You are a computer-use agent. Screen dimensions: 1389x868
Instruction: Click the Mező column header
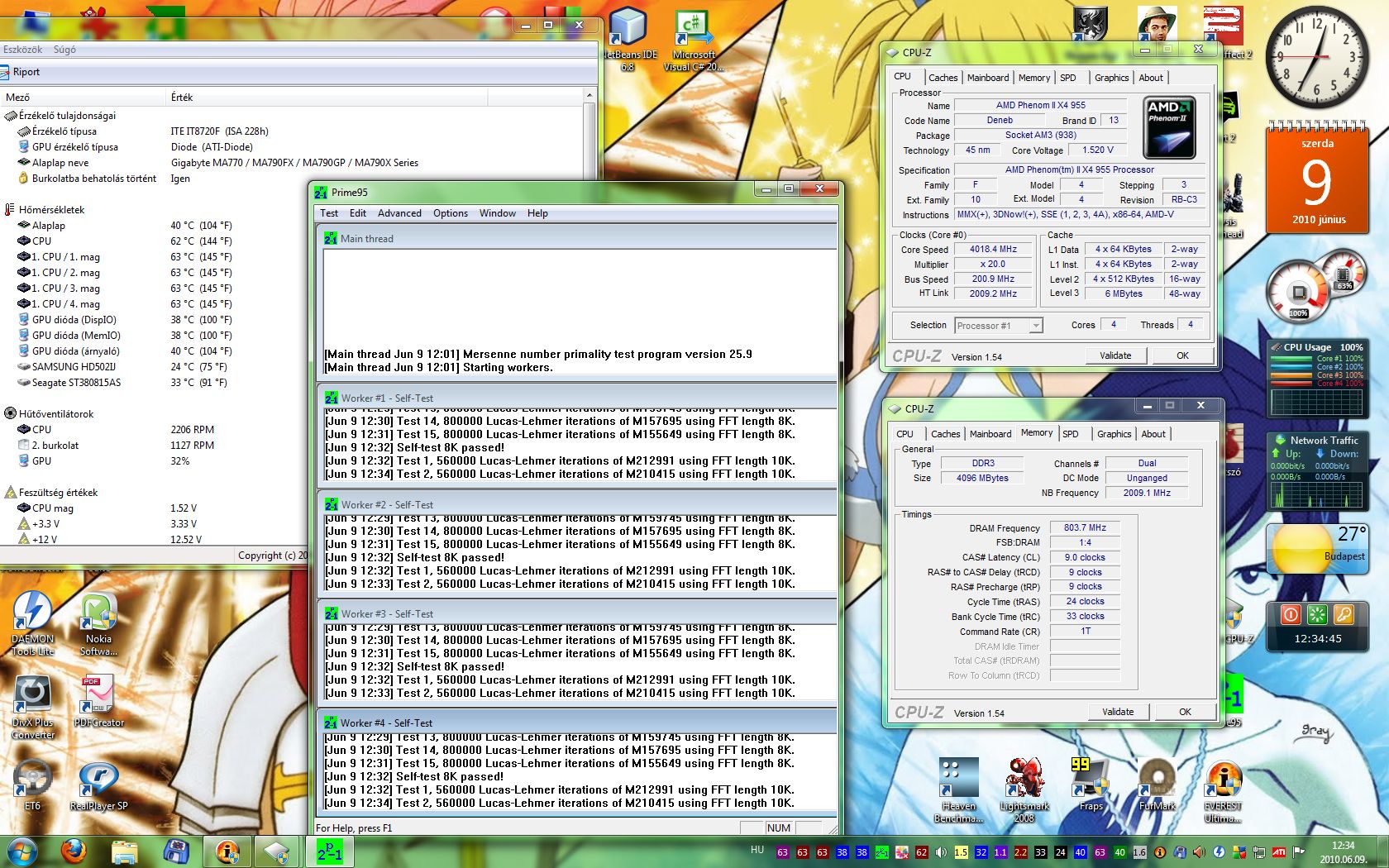[83, 98]
